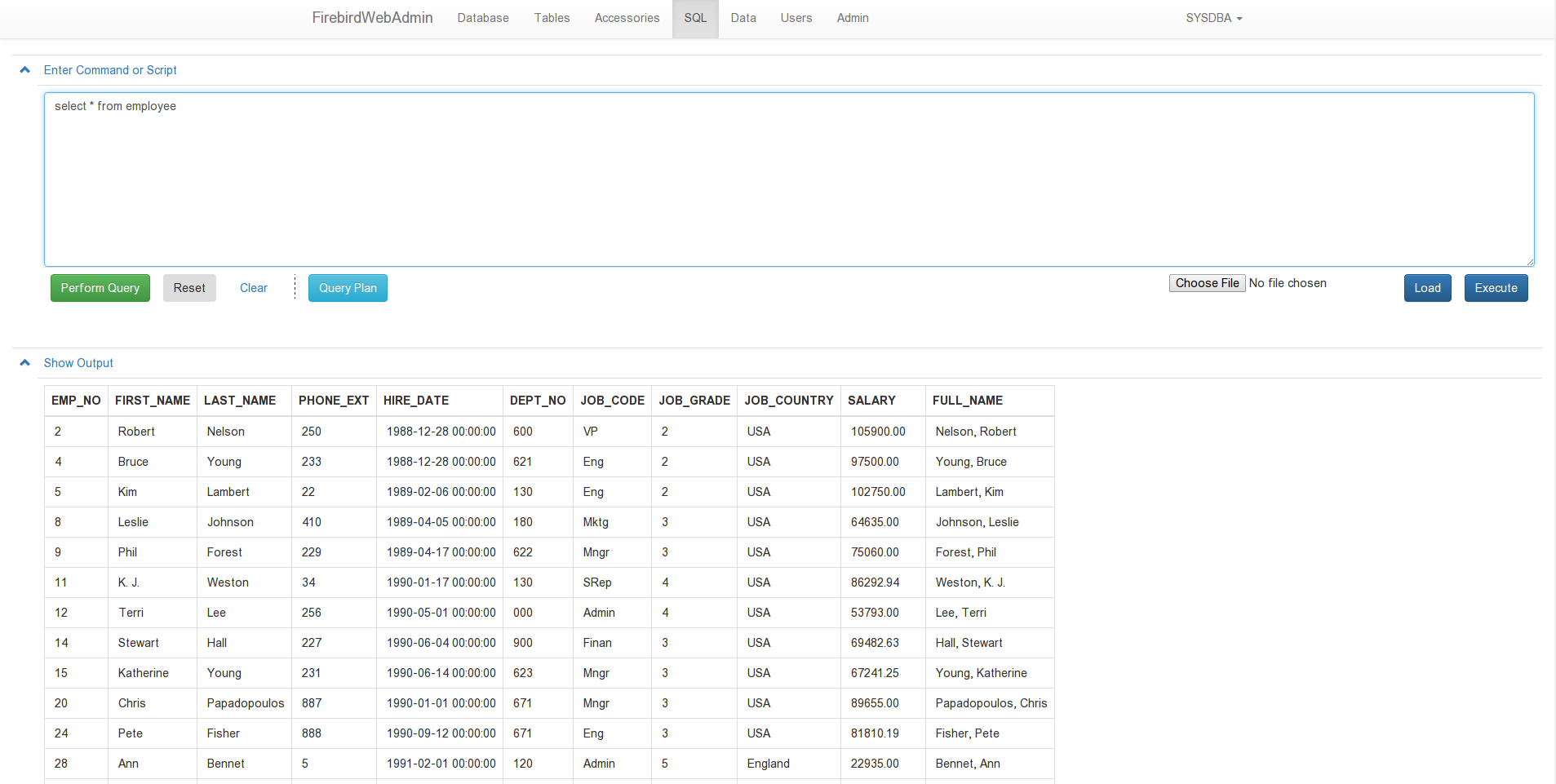The height and width of the screenshot is (784, 1556).
Task: Collapse the Enter Command or Script section
Action: click(24, 69)
